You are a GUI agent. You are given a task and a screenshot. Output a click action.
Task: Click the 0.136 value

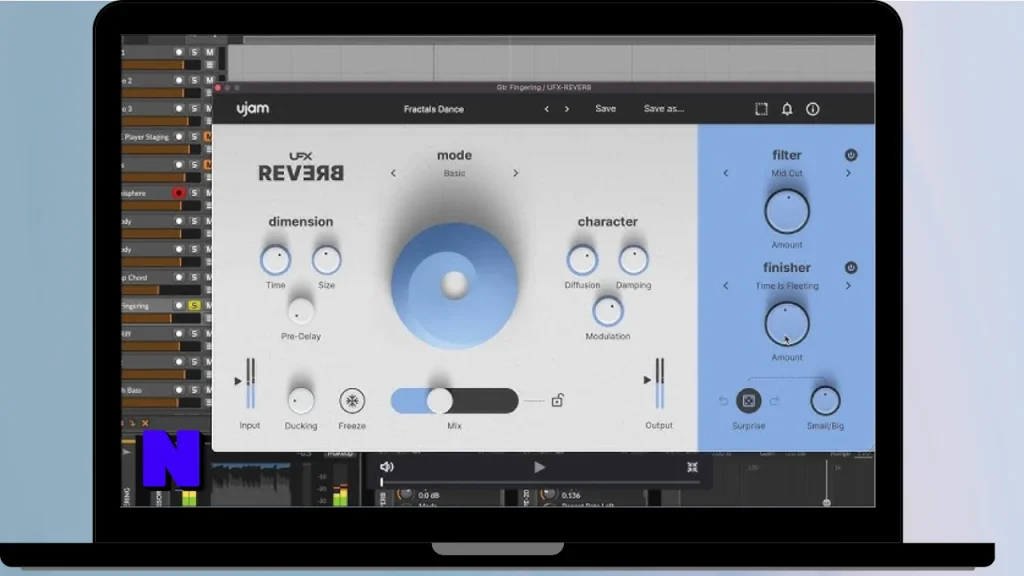(571, 495)
